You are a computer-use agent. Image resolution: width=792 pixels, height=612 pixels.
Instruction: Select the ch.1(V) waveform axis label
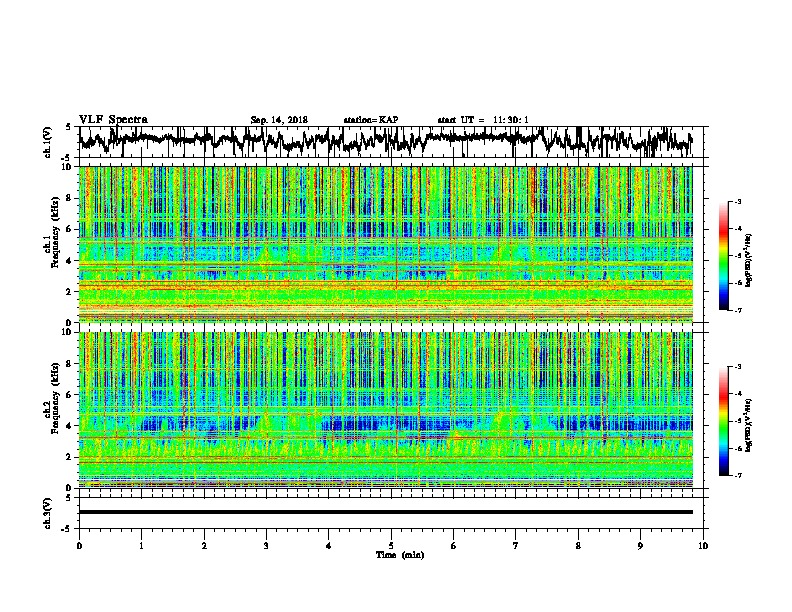click(x=48, y=142)
